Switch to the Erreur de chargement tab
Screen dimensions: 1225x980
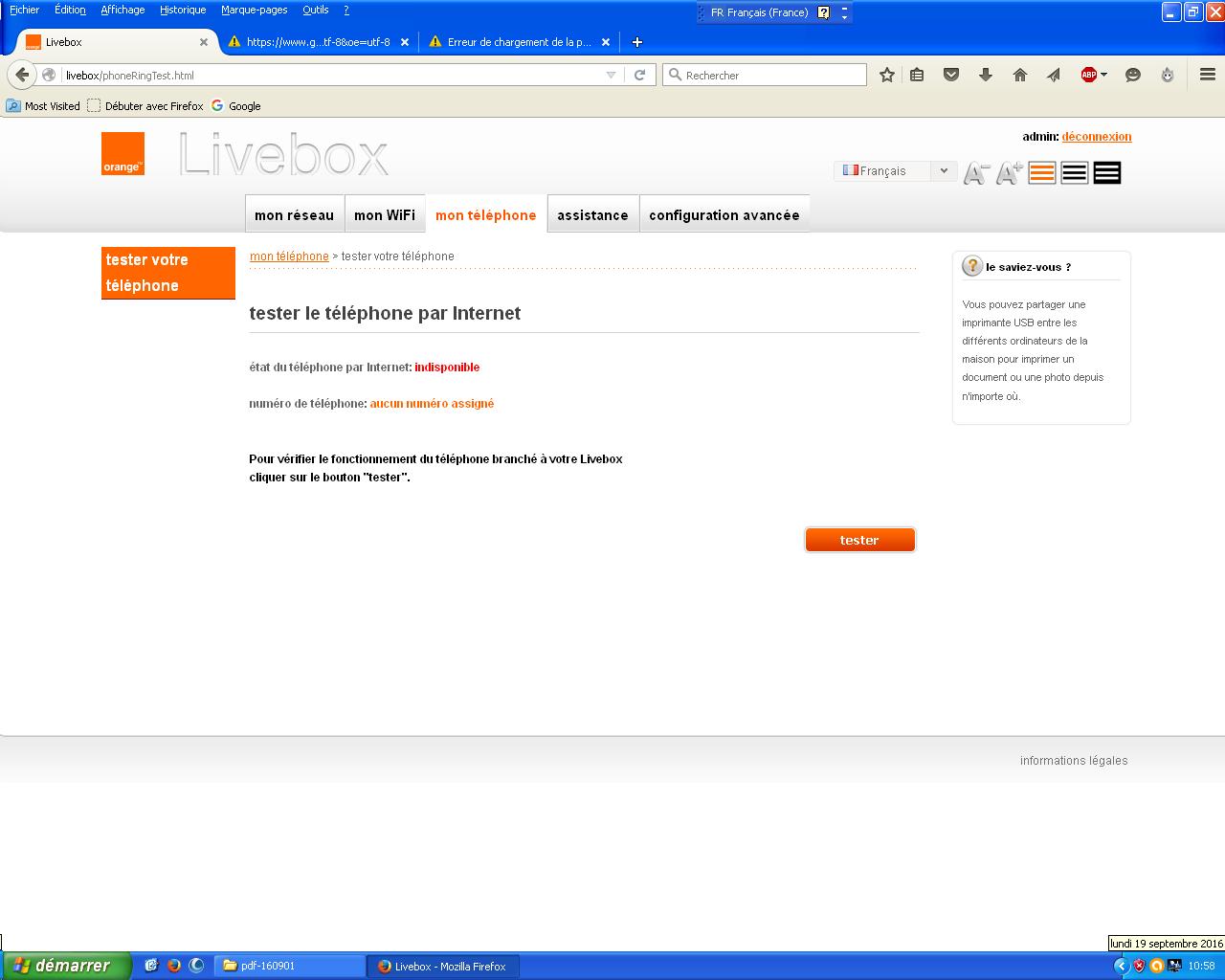[x=520, y=42]
